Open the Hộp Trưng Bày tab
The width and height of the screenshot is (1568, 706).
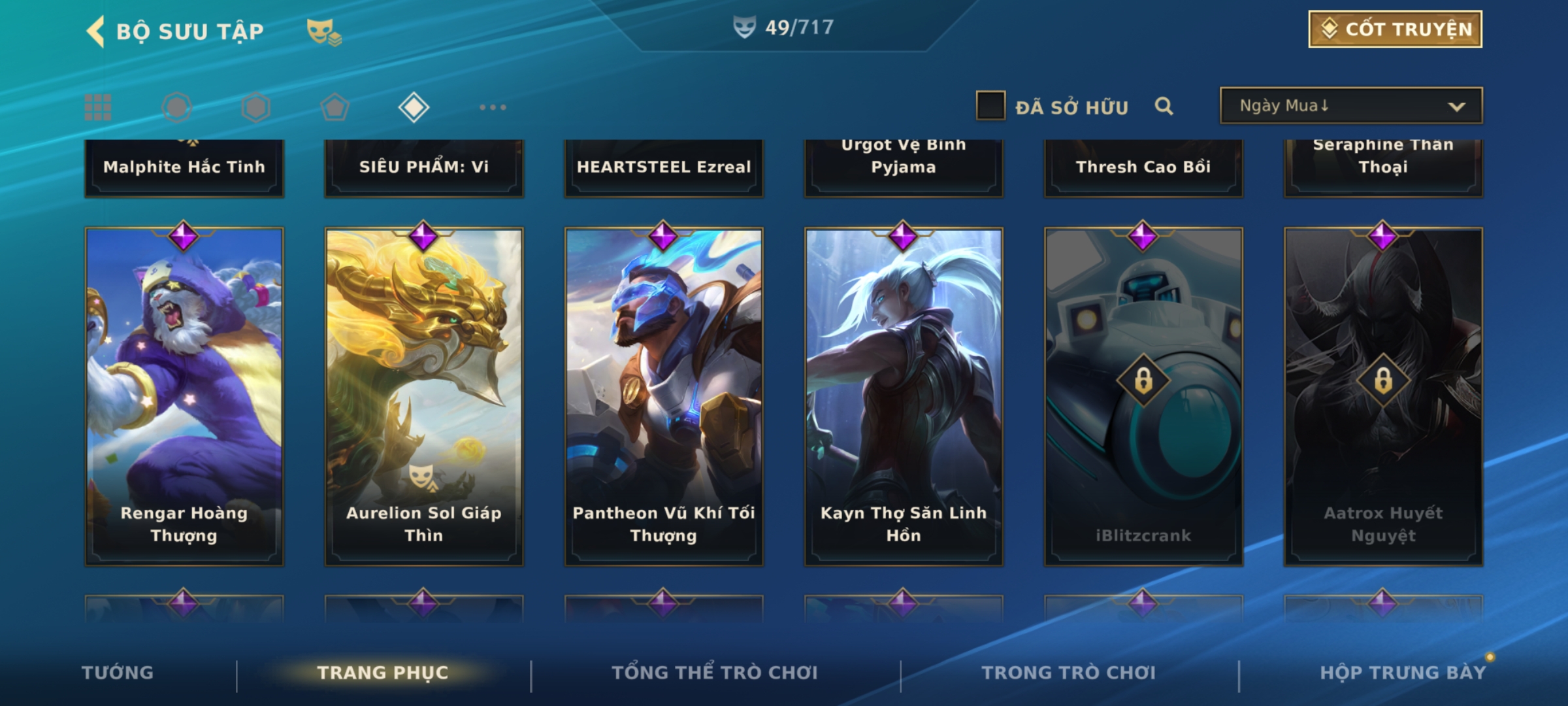tap(1403, 673)
